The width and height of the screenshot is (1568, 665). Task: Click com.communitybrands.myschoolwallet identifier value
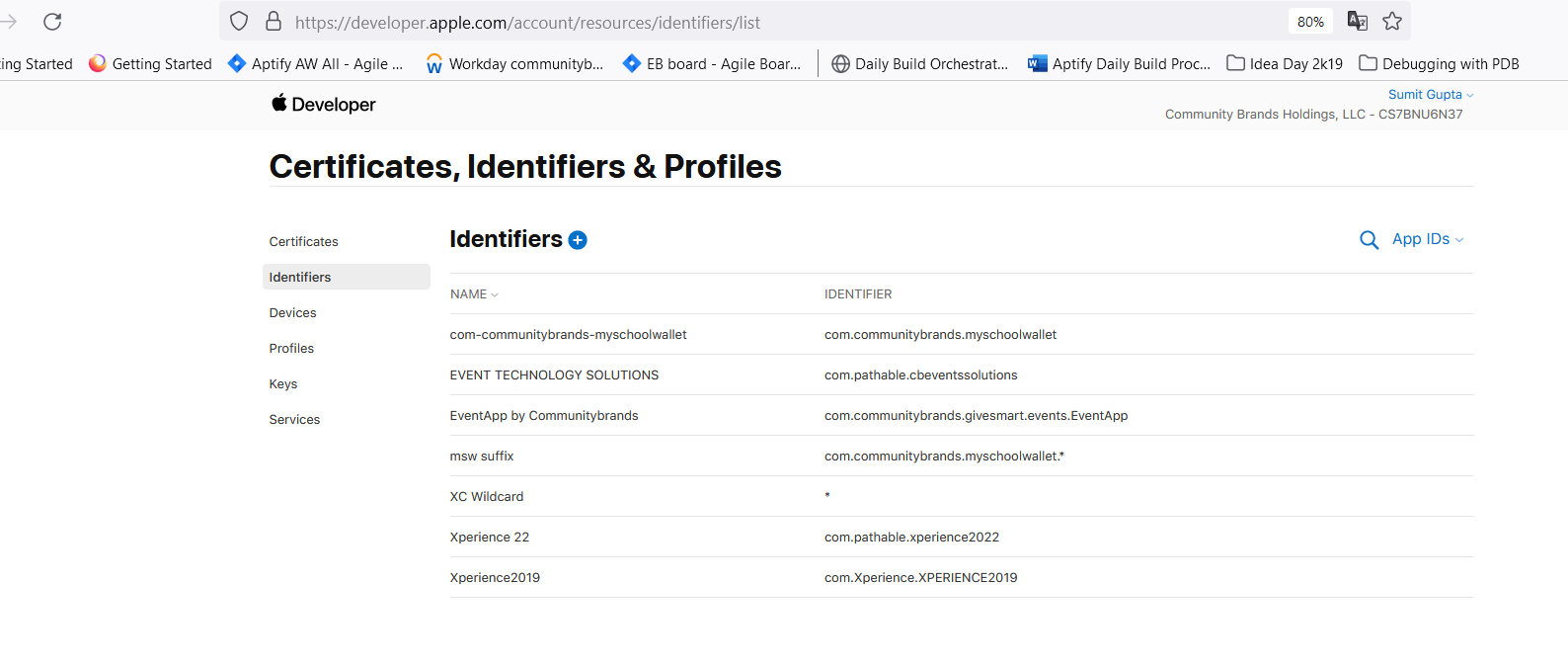[x=941, y=335]
